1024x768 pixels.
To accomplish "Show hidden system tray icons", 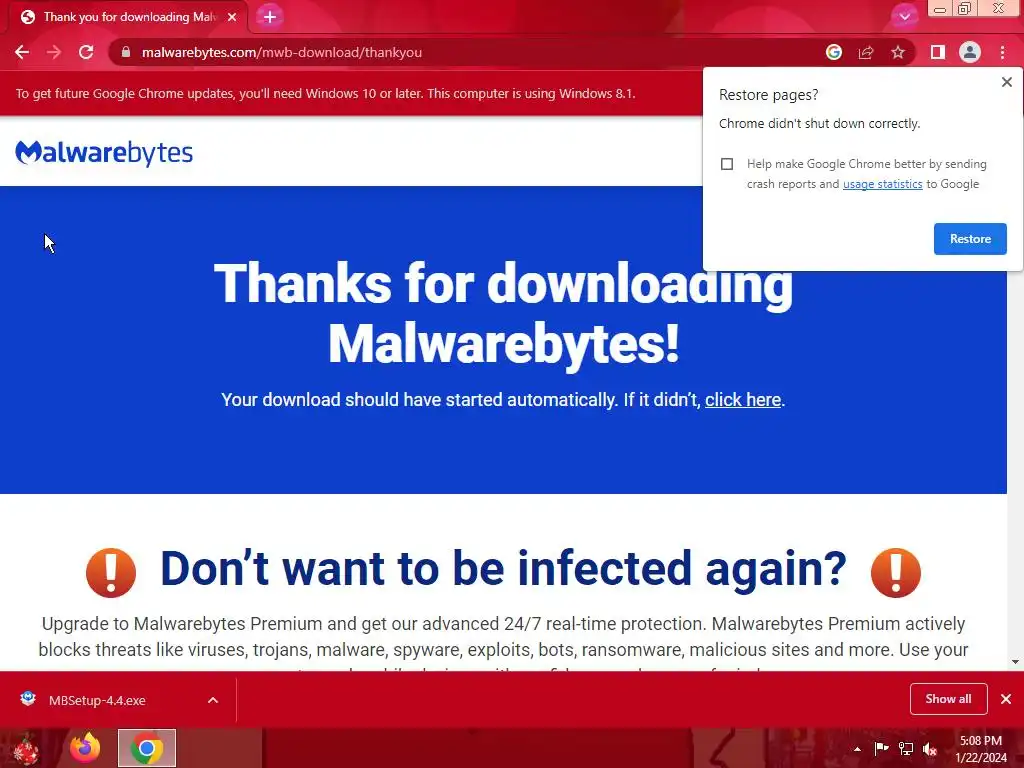I will coord(857,749).
